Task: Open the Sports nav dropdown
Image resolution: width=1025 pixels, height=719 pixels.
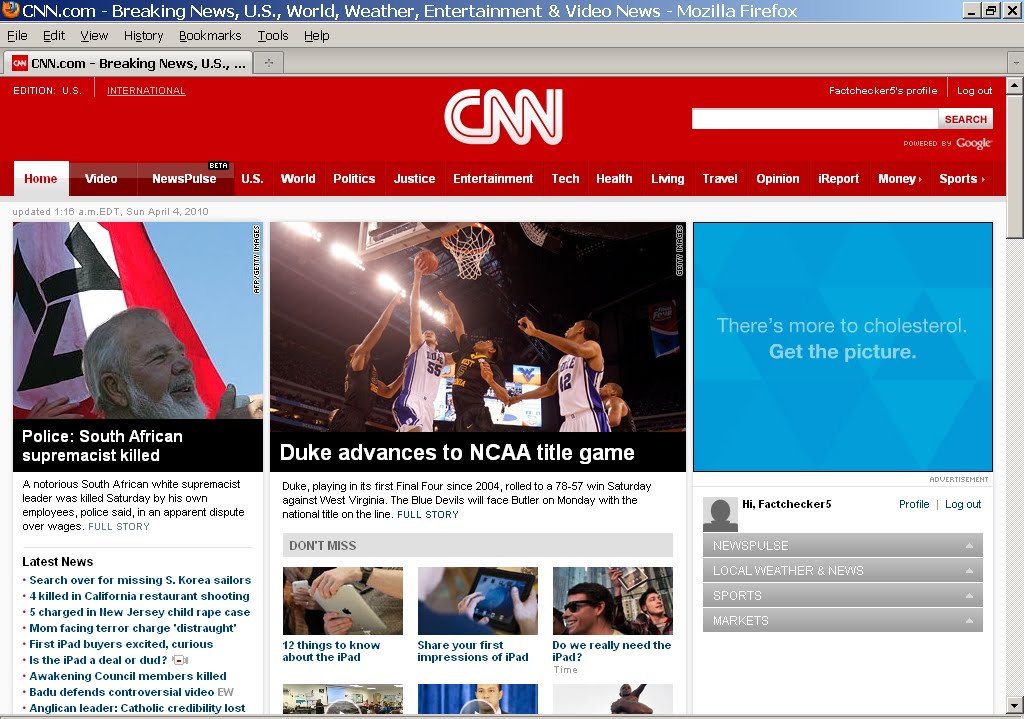Action: [x=962, y=178]
